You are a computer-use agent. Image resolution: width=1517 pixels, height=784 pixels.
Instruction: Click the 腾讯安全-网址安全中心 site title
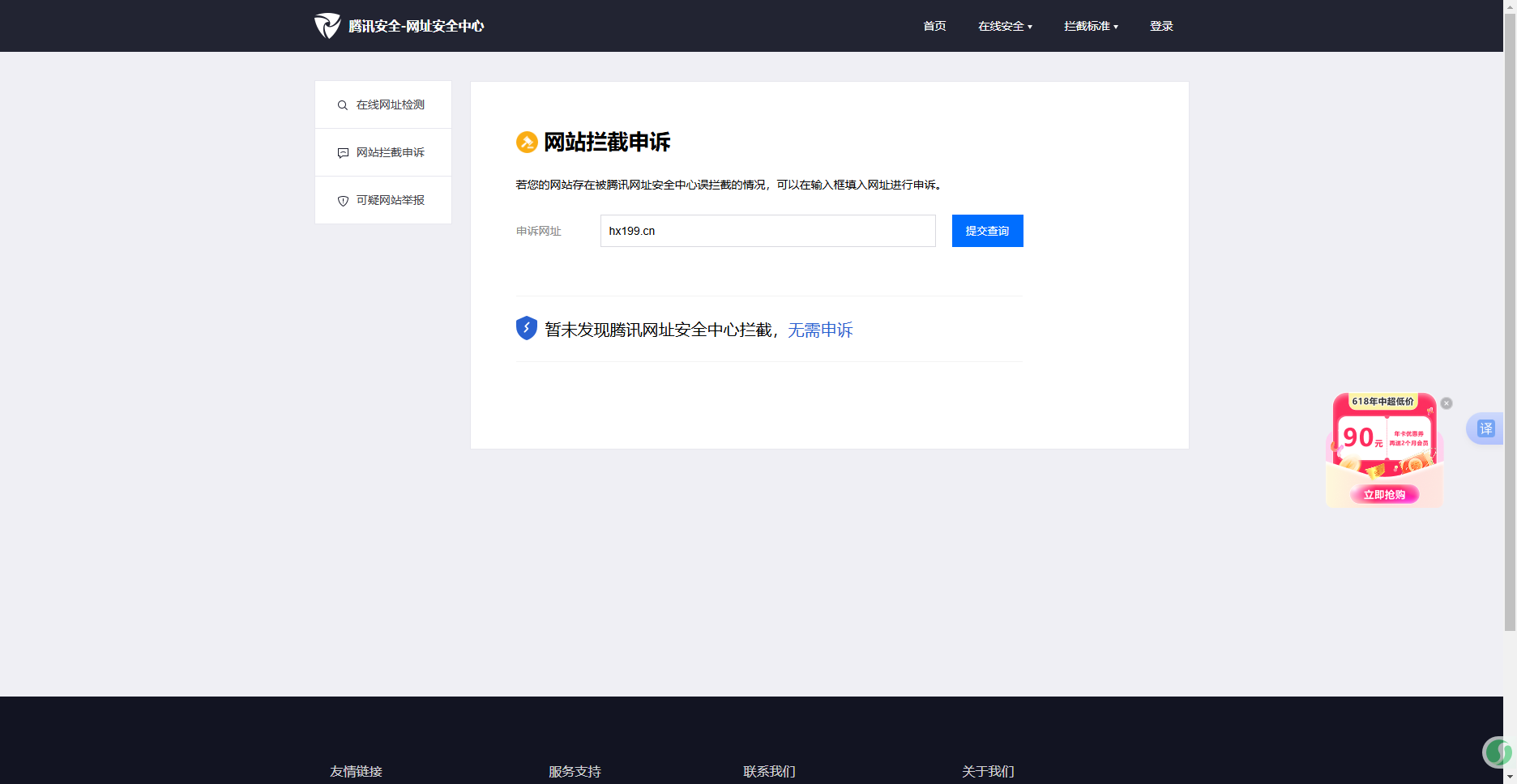tap(417, 26)
